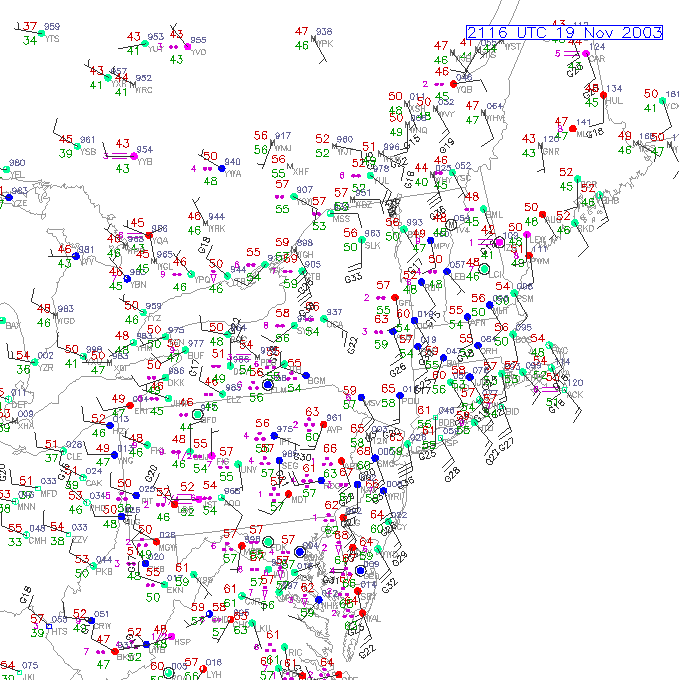Select the YTS station green marker
Screen dimensions: 680x680
coord(42,33)
